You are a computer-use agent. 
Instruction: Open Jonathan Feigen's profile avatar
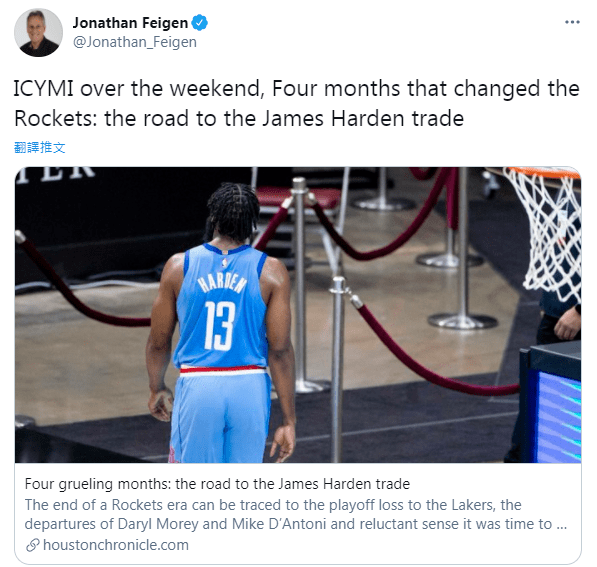pyautogui.click(x=38, y=33)
